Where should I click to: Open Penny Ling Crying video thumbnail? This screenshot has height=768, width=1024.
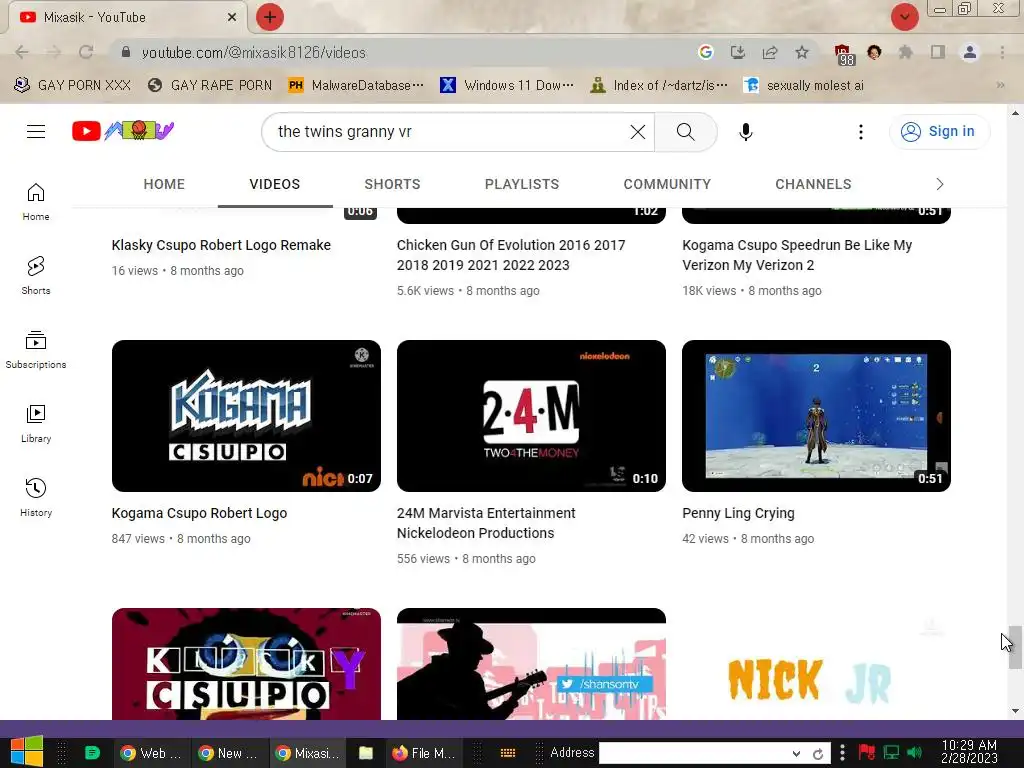[816, 415]
